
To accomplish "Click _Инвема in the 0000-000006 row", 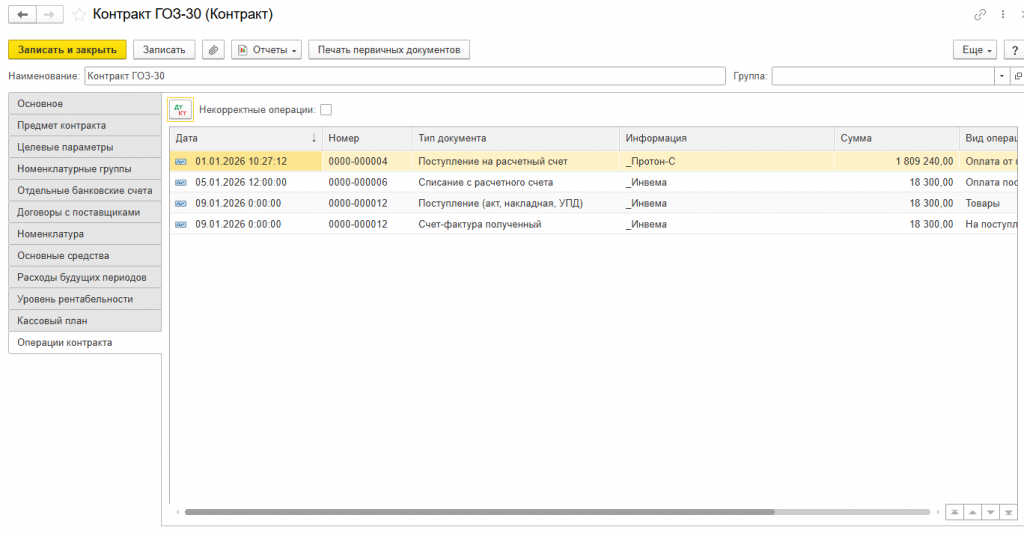I will tap(726, 182).
